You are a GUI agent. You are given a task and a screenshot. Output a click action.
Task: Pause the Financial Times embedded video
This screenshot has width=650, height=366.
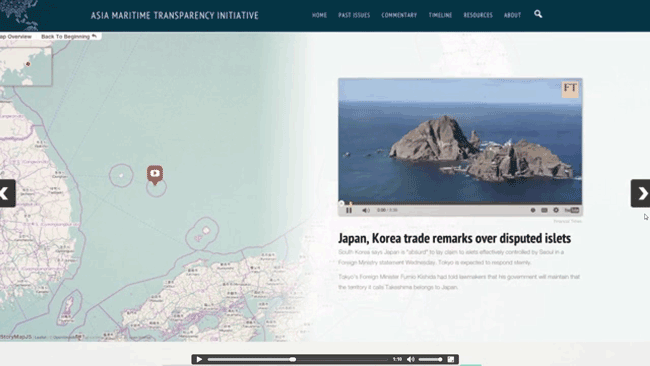(349, 210)
